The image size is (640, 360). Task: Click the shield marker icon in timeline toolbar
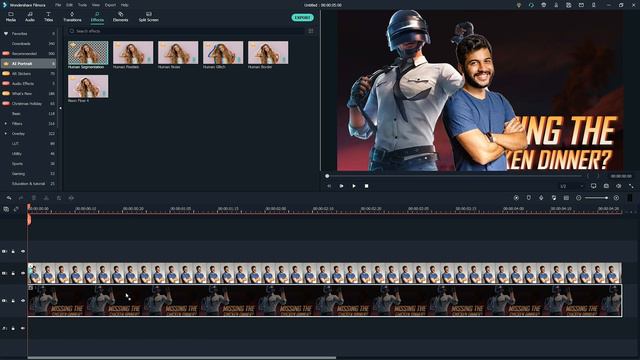pyautogui.click(x=529, y=198)
